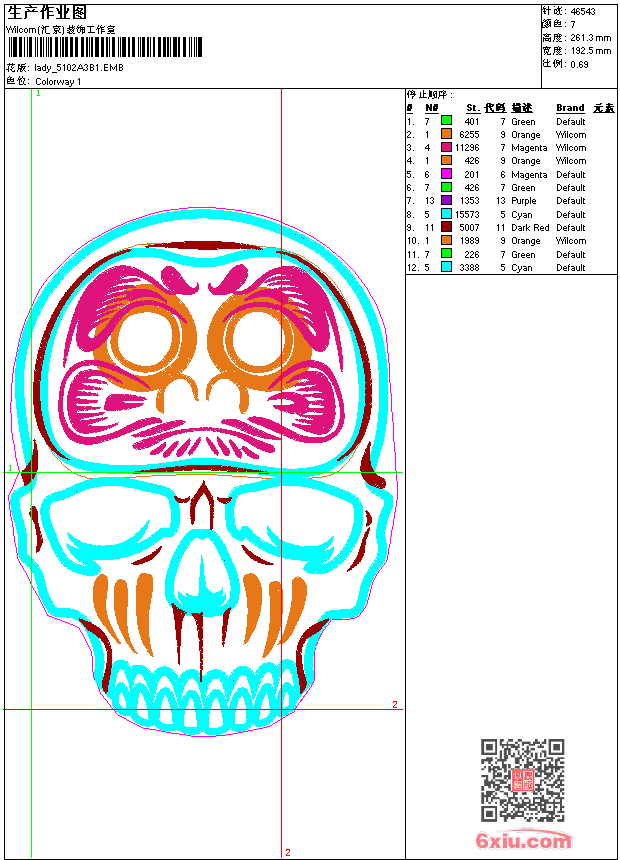Click the Dark Red color name
This screenshot has height=860, width=620.
(x=530, y=227)
